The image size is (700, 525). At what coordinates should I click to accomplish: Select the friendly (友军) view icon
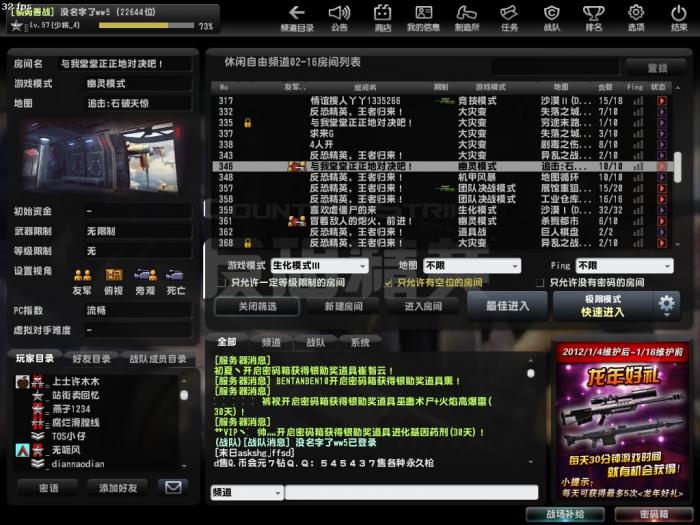point(83,275)
